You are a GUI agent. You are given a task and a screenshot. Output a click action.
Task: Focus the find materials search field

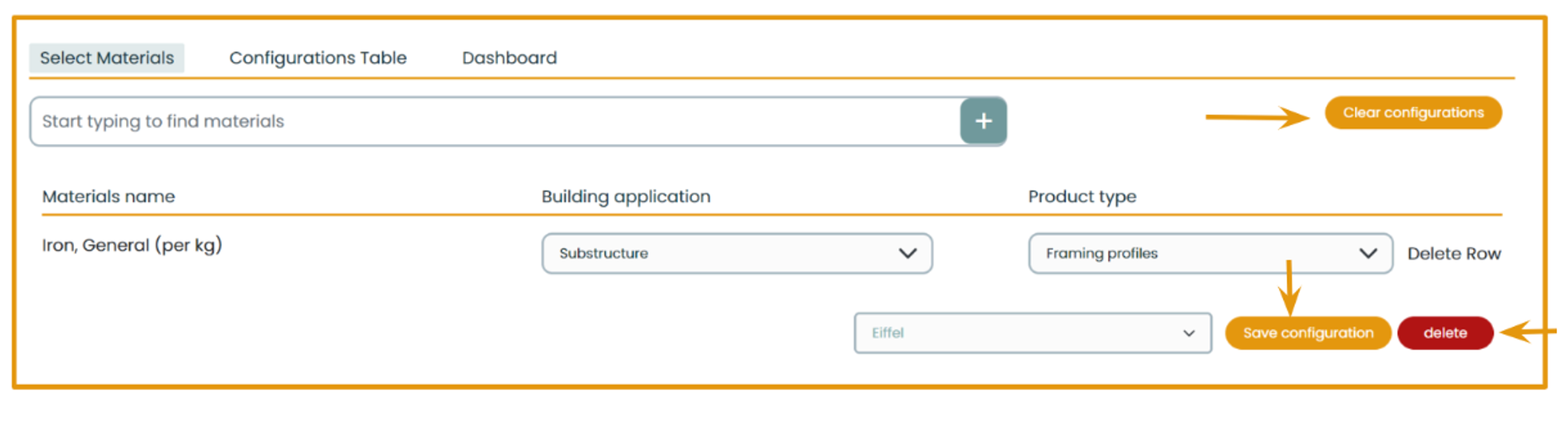[494, 121]
